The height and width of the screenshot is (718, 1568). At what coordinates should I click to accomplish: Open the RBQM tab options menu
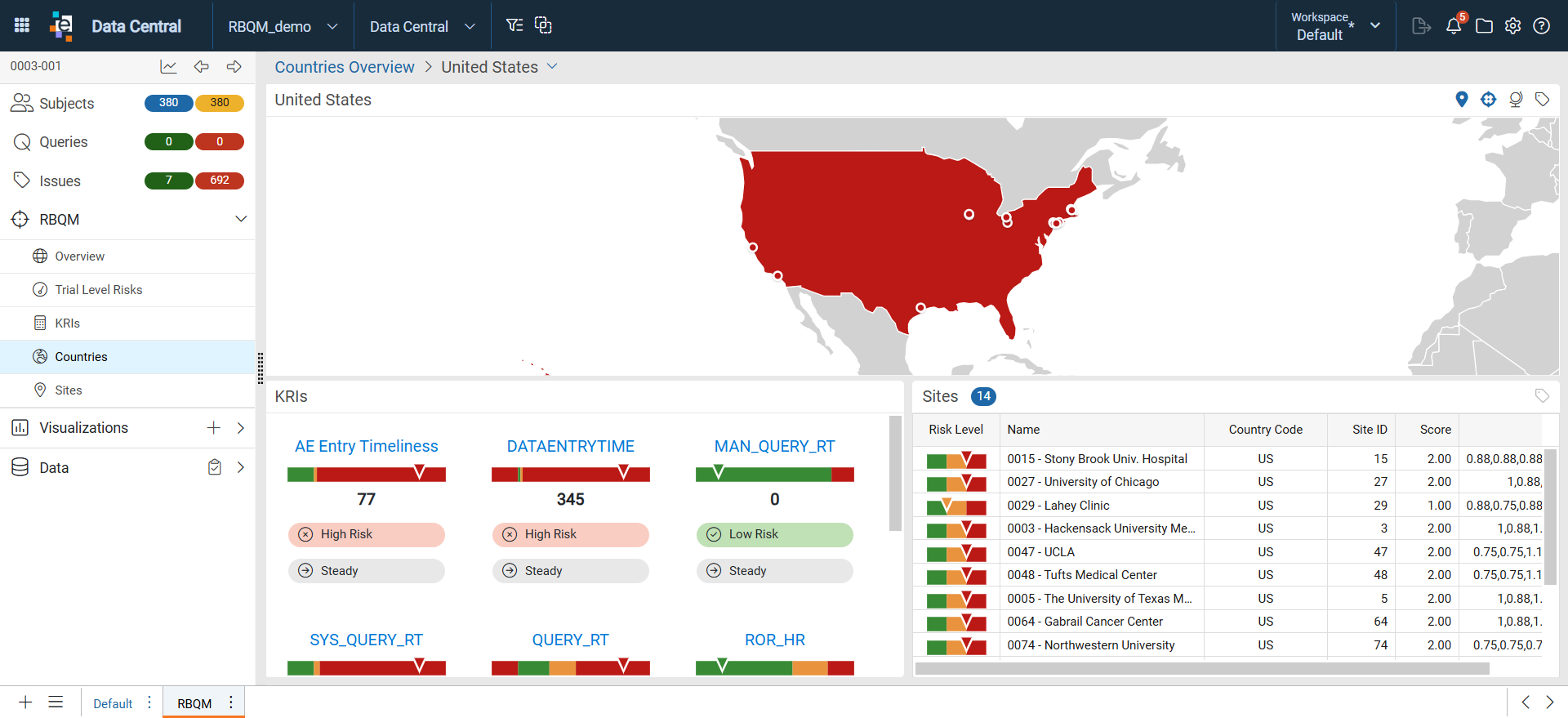click(x=231, y=702)
